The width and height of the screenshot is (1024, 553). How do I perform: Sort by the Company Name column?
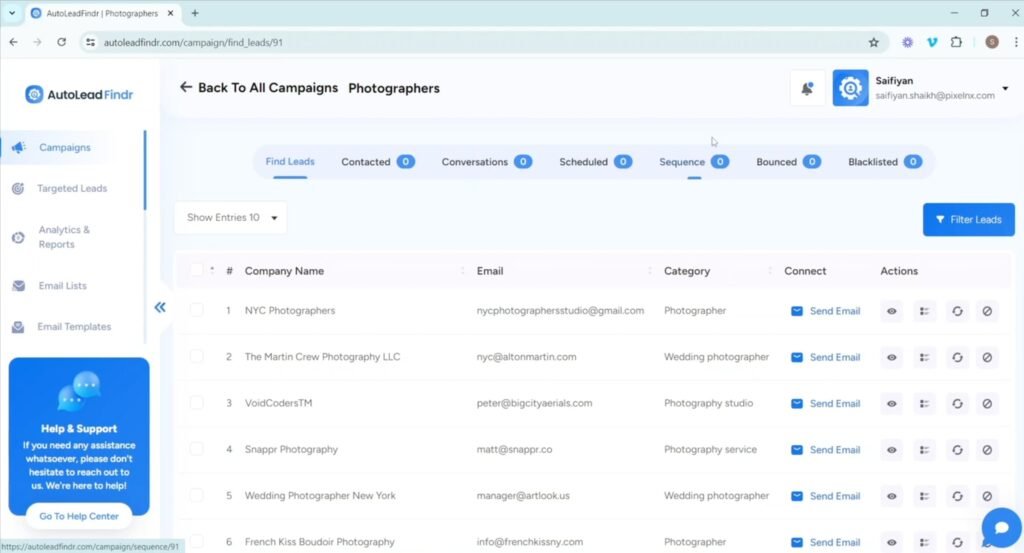[284, 271]
